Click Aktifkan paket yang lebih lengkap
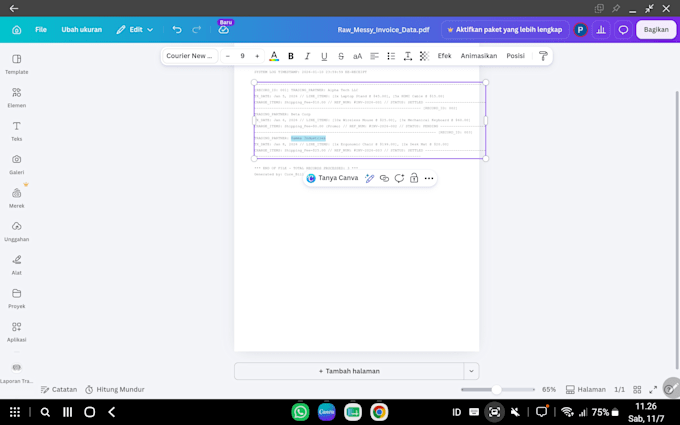The height and width of the screenshot is (425, 680). point(505,29)
